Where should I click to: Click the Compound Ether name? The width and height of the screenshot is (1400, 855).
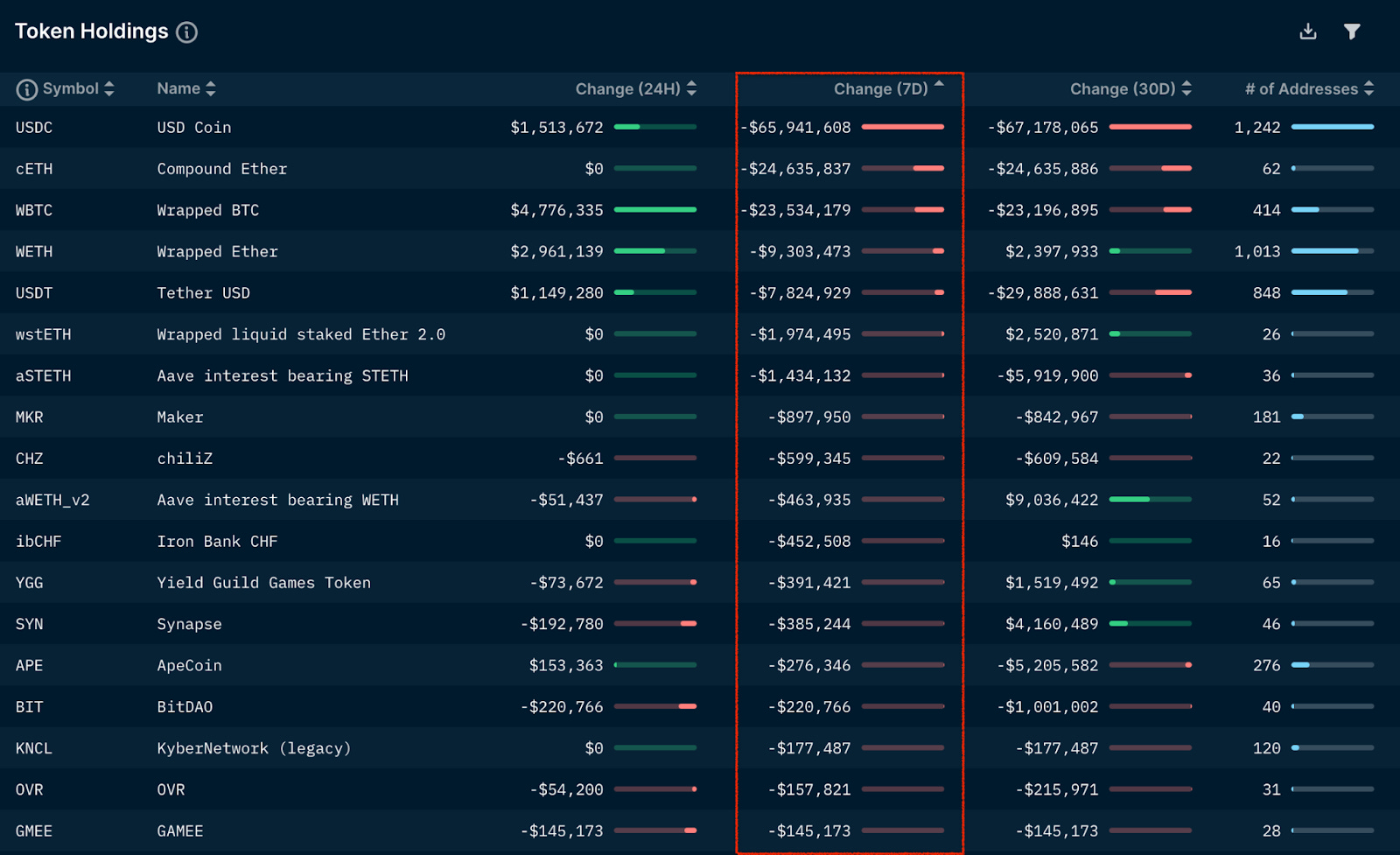pos(222,169)
